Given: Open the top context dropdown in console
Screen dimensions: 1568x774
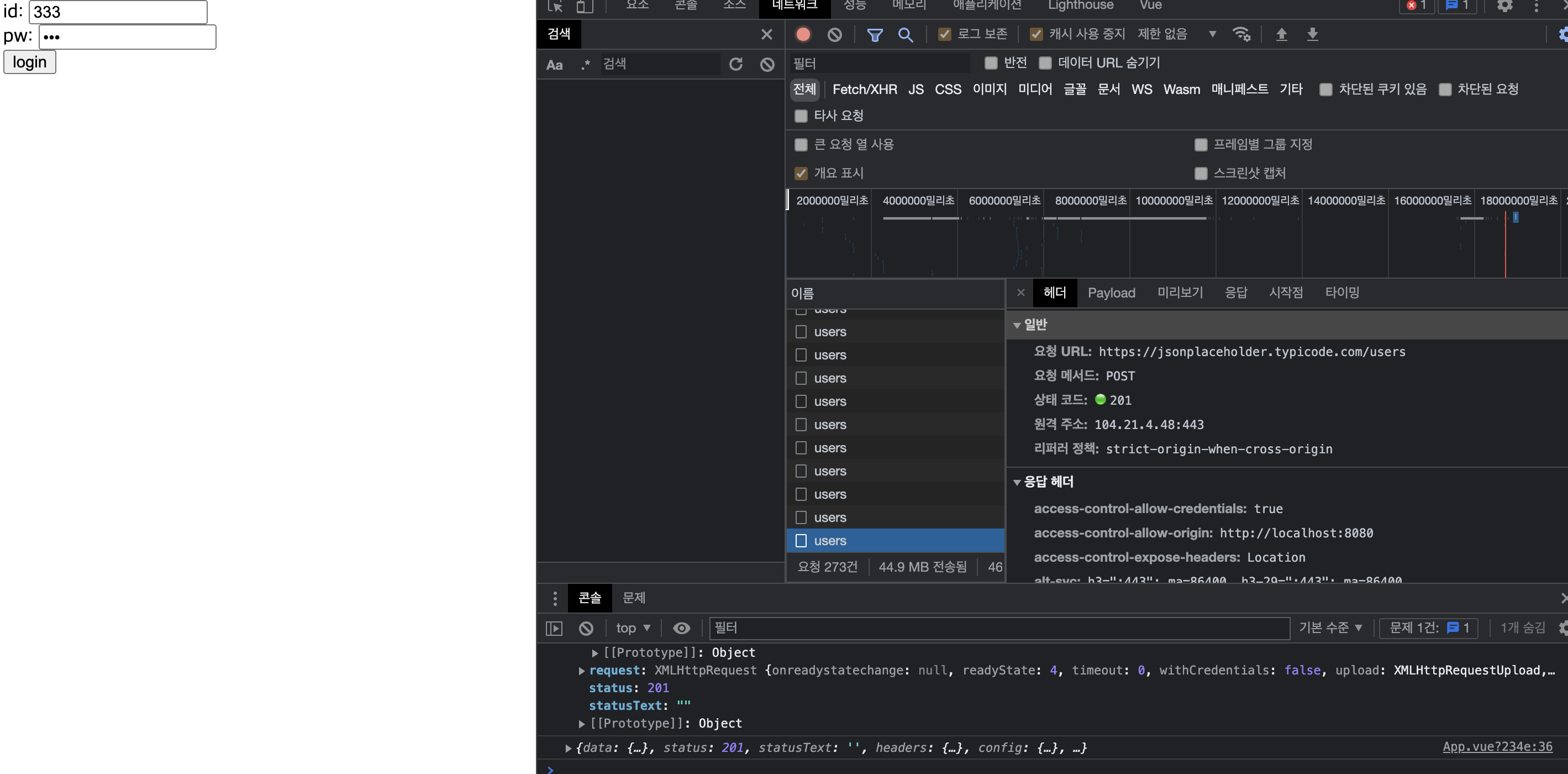Looking at the screenshot, I should pyautogui.click(x=633, y=628).
